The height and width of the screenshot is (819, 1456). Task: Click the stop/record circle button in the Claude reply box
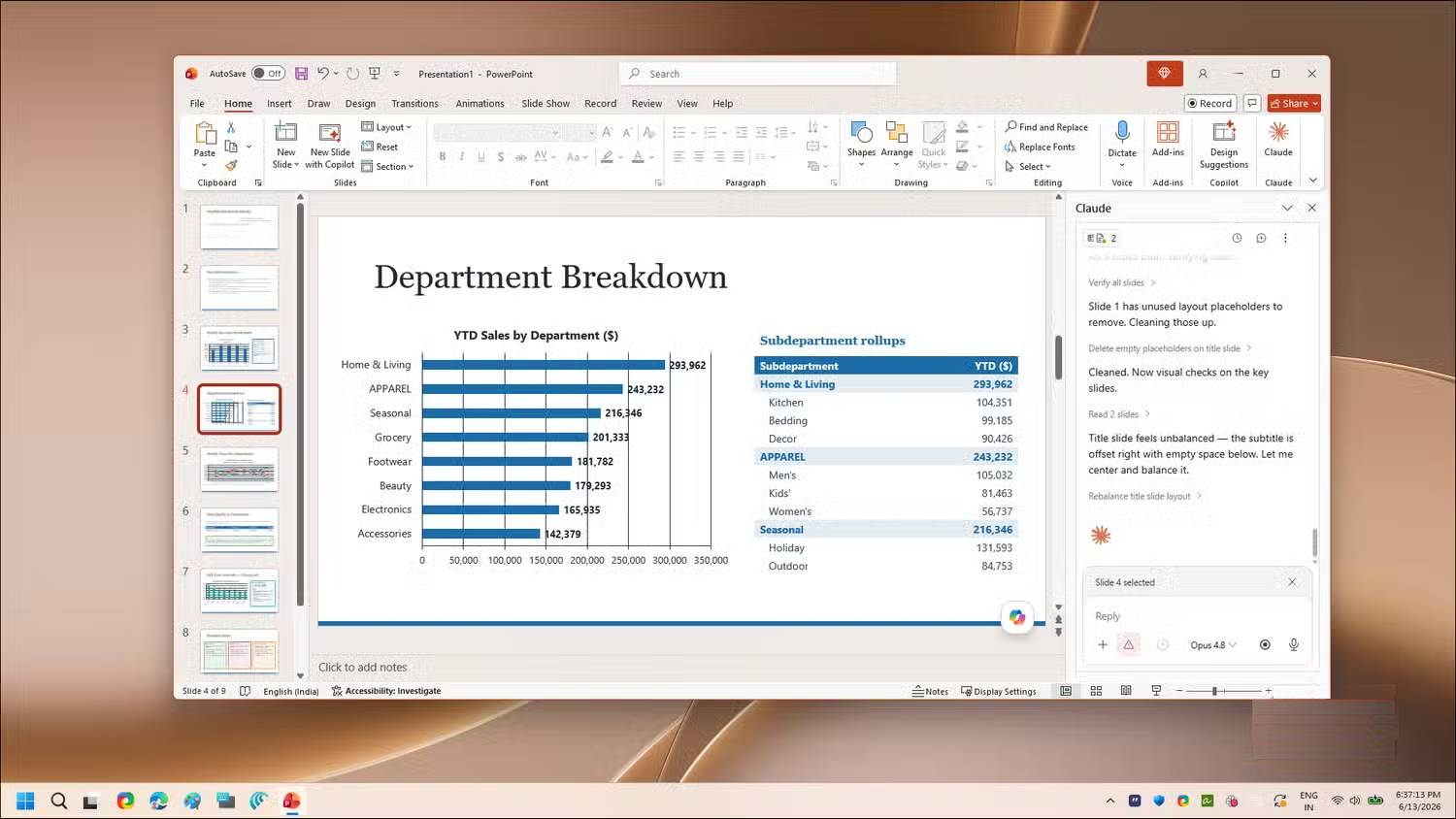point(1265,644)
